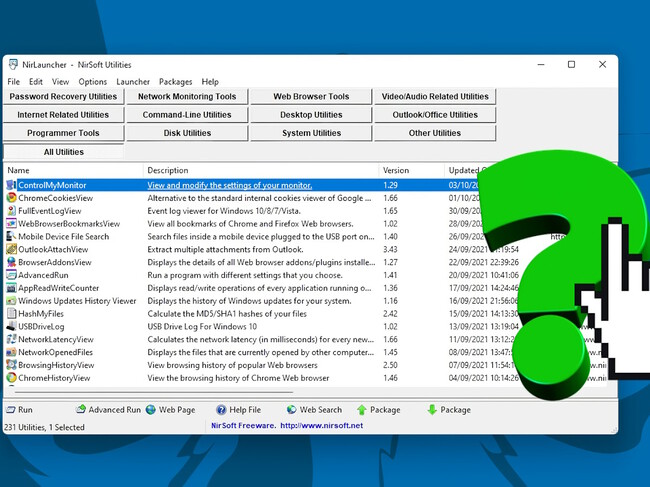Click the USBDriveLog icon

tap(11, 327)
